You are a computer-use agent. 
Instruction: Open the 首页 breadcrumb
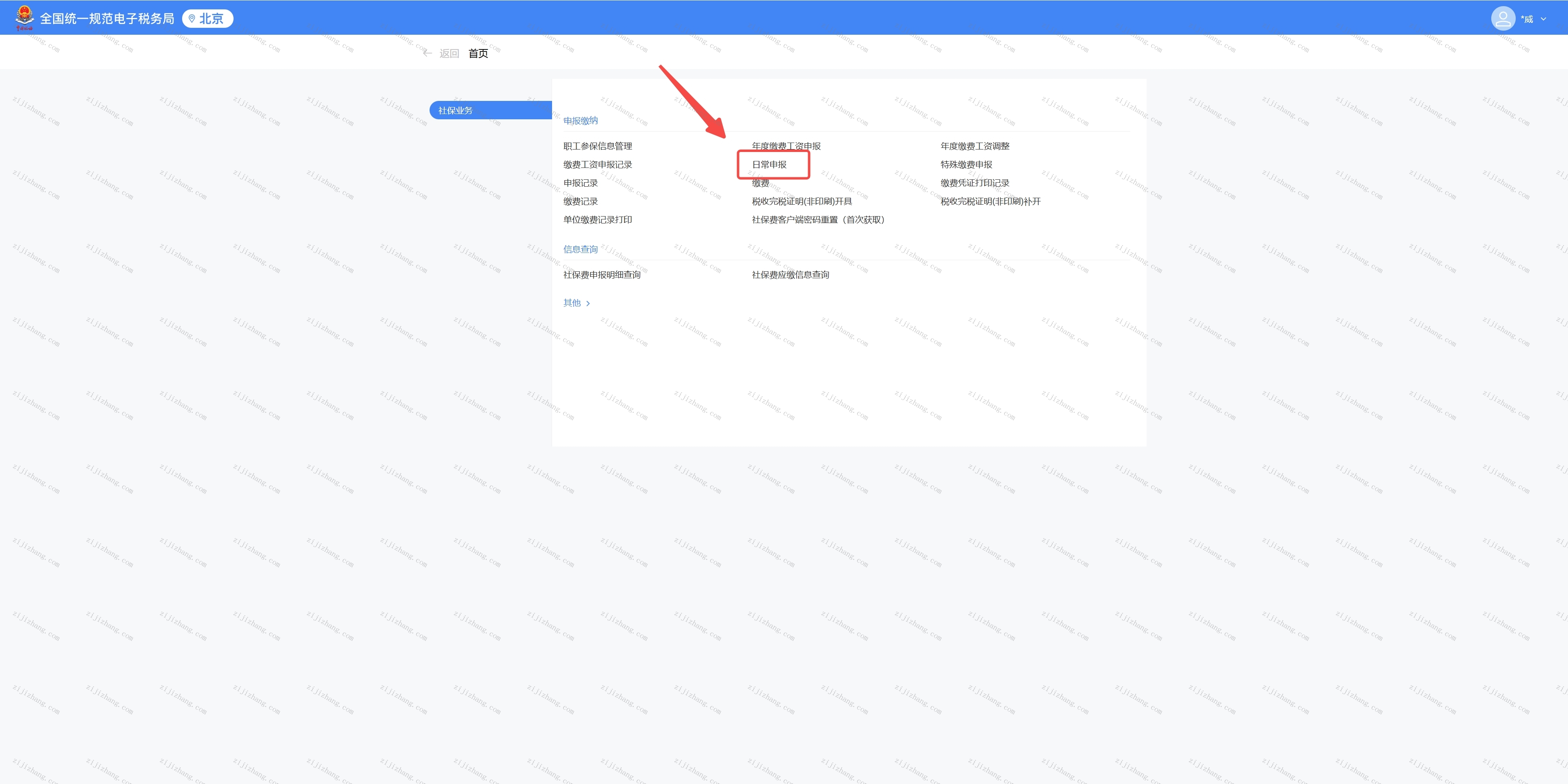pos(478,54)
